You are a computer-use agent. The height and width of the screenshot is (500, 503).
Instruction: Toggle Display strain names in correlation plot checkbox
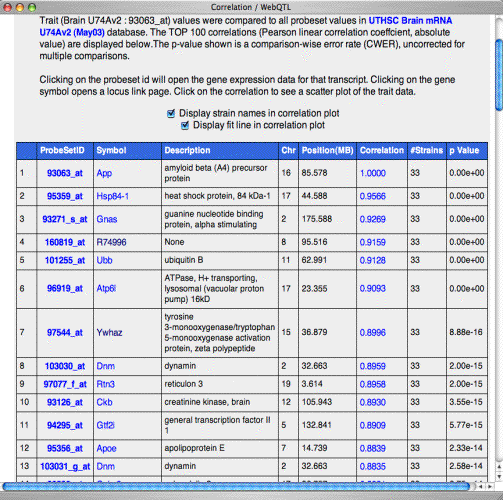click(171, 114)
